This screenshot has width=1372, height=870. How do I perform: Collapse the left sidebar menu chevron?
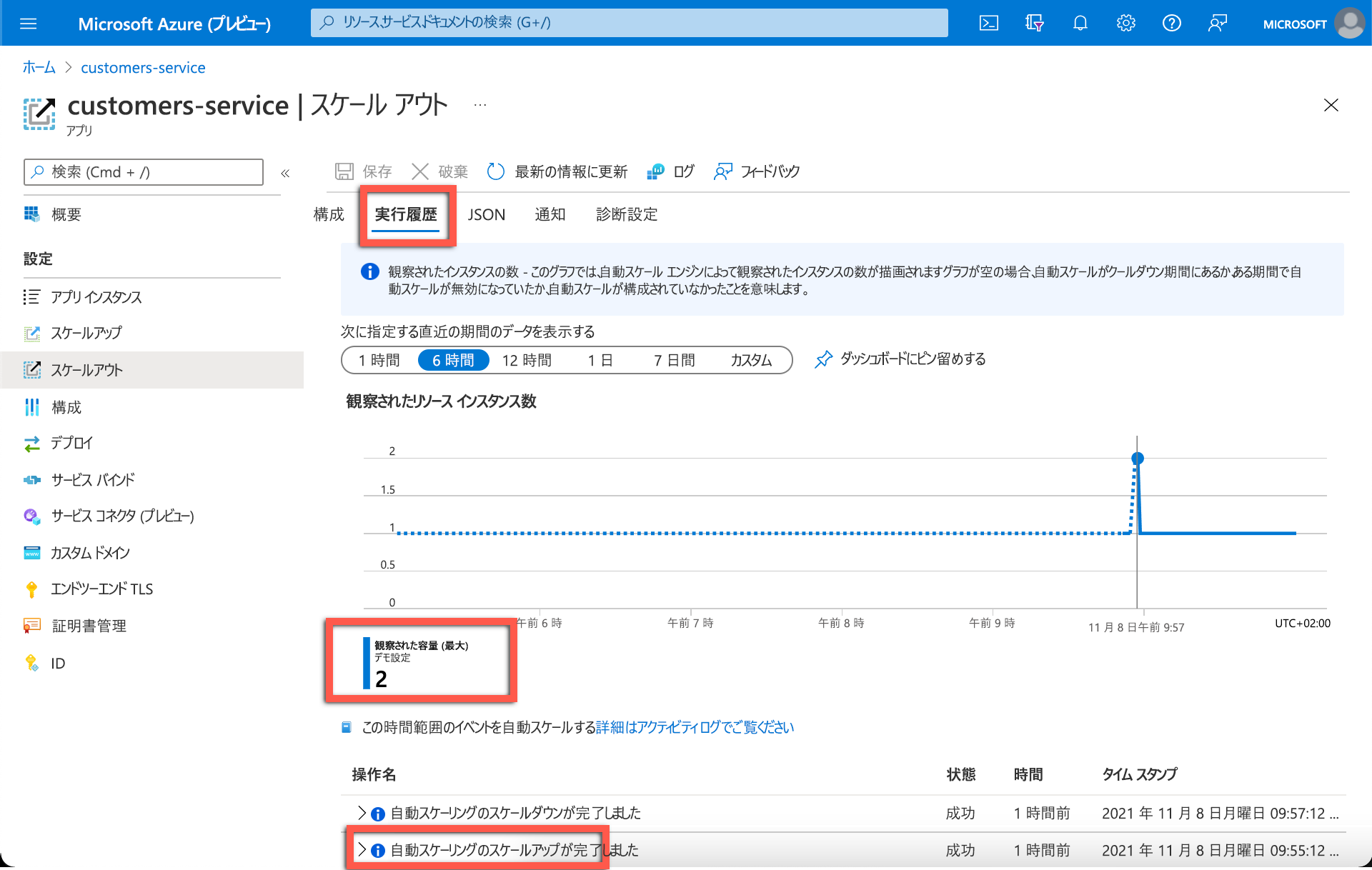pos(285,173)
